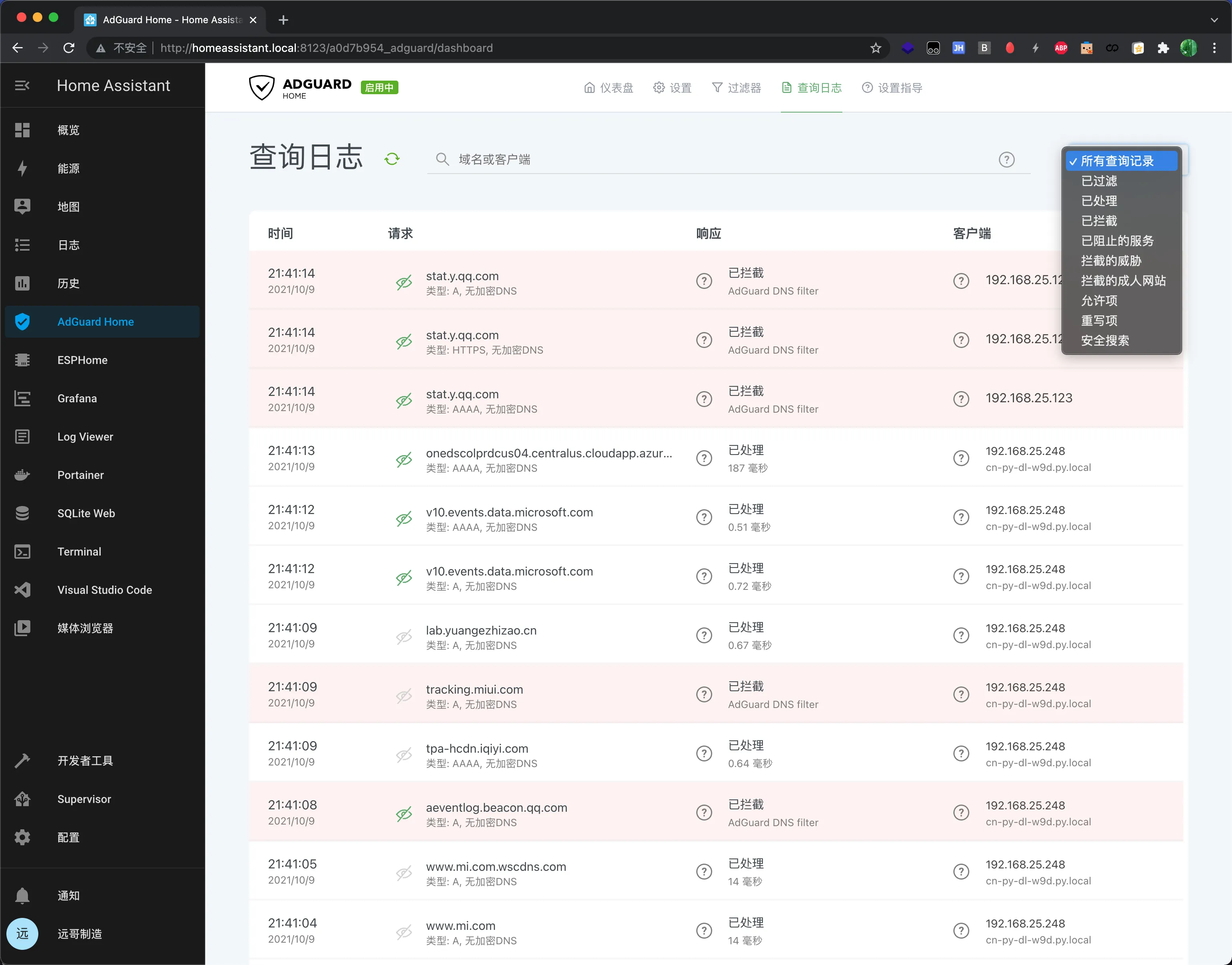Show response details for www.mi.com row
Image resolution: width=1232 pixels, height=965 pixels.
tap(703, 931)
